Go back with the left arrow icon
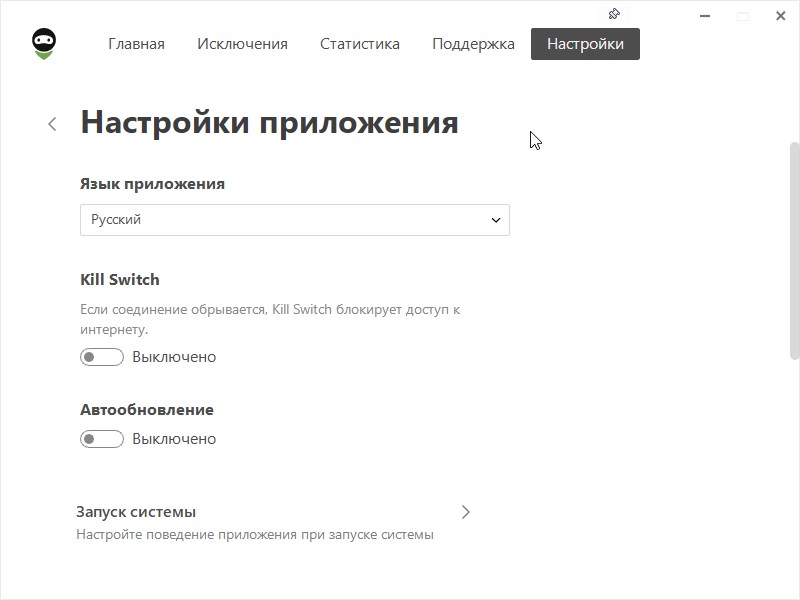Viewport: 800px width, 600px height. pos(52,124)
